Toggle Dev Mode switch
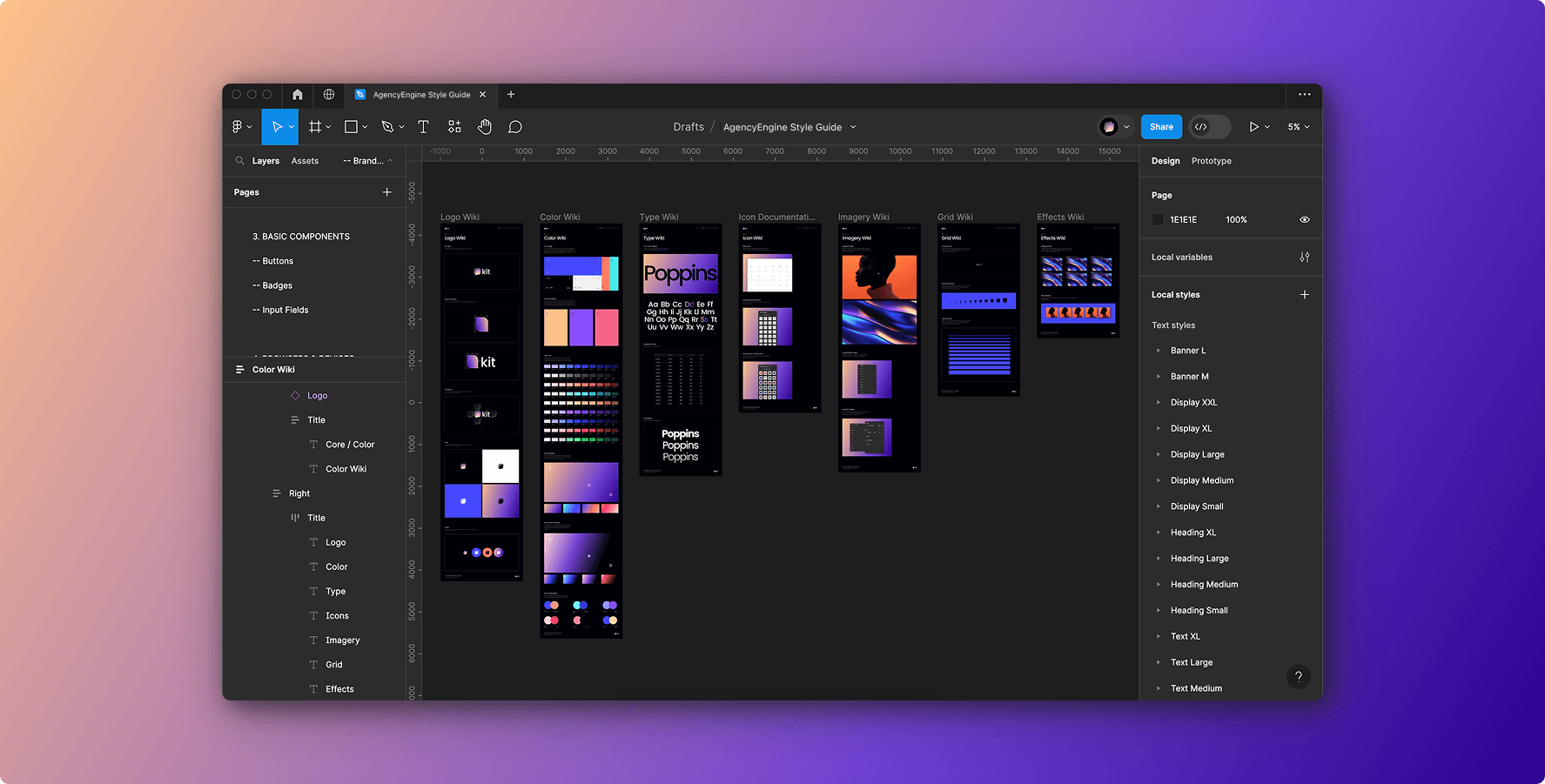This screenshot has width=1545, height=784. tap(1209, 127)
